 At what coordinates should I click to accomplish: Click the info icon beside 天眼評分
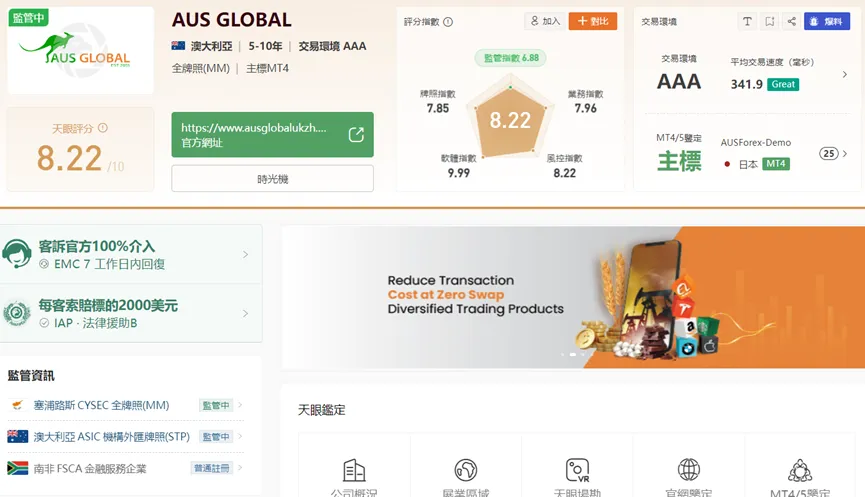(x=103, y=128)
